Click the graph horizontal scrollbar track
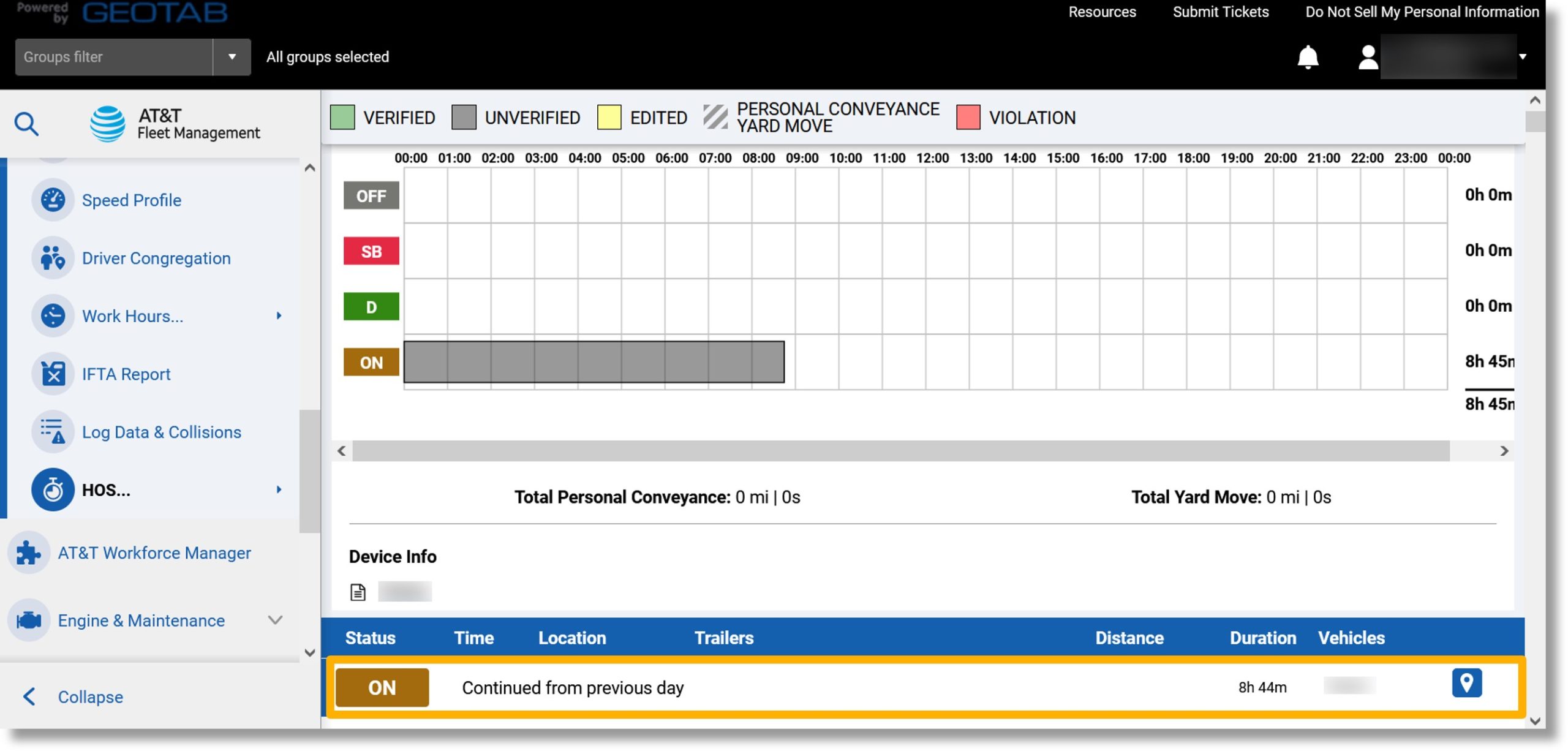1568x751 pixels. pos(900,451)
